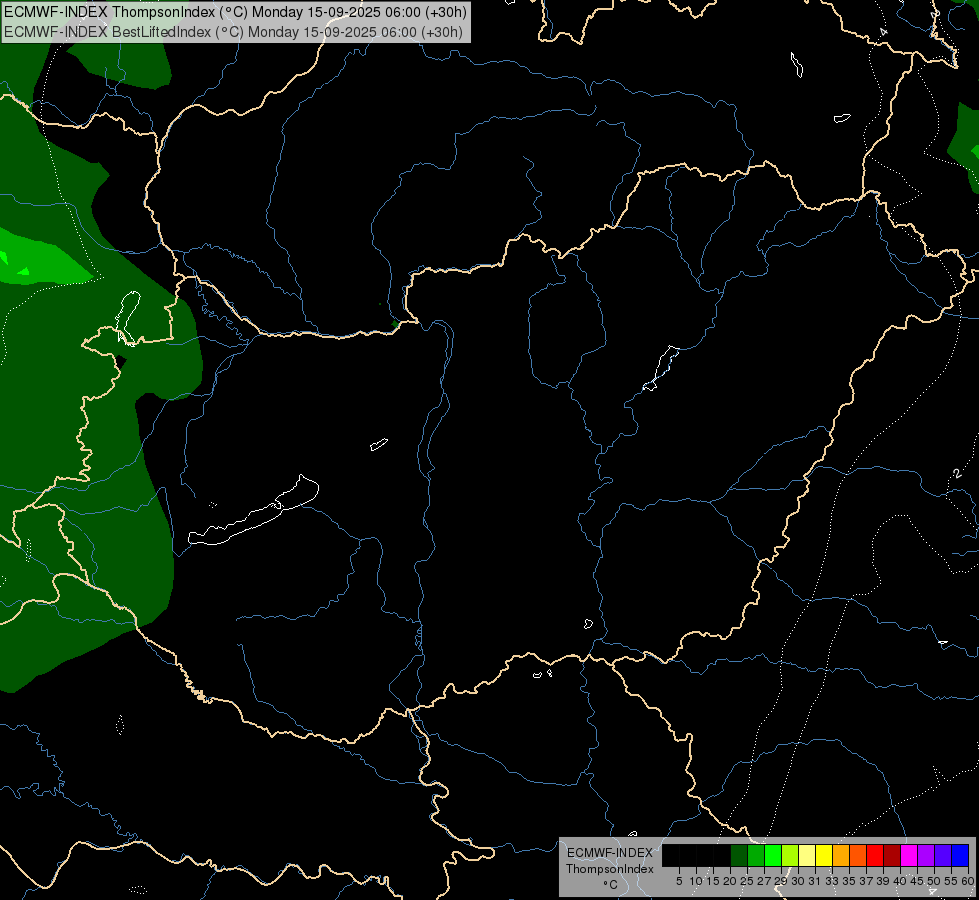Click the bright green 27–29 legend swatch
The width and height of the screenshot is (979, 900).
click(773, 855)
